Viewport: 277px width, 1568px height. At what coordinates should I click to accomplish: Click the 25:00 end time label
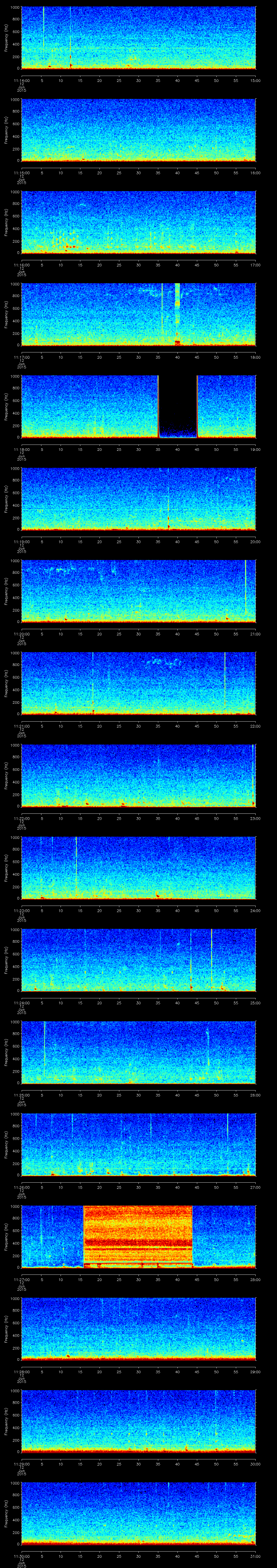click(x=256, y=1003)
